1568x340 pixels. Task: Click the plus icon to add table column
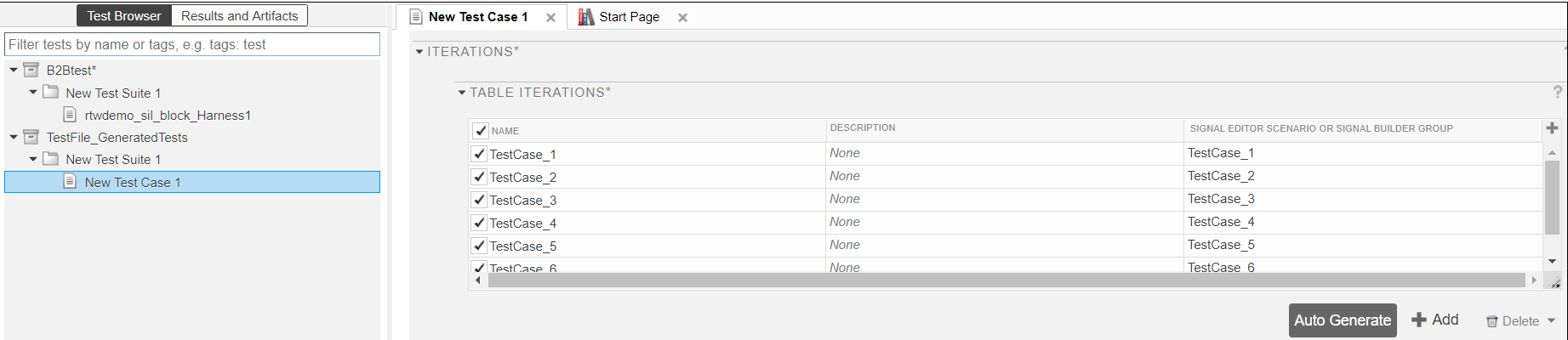pos(1552,127)
